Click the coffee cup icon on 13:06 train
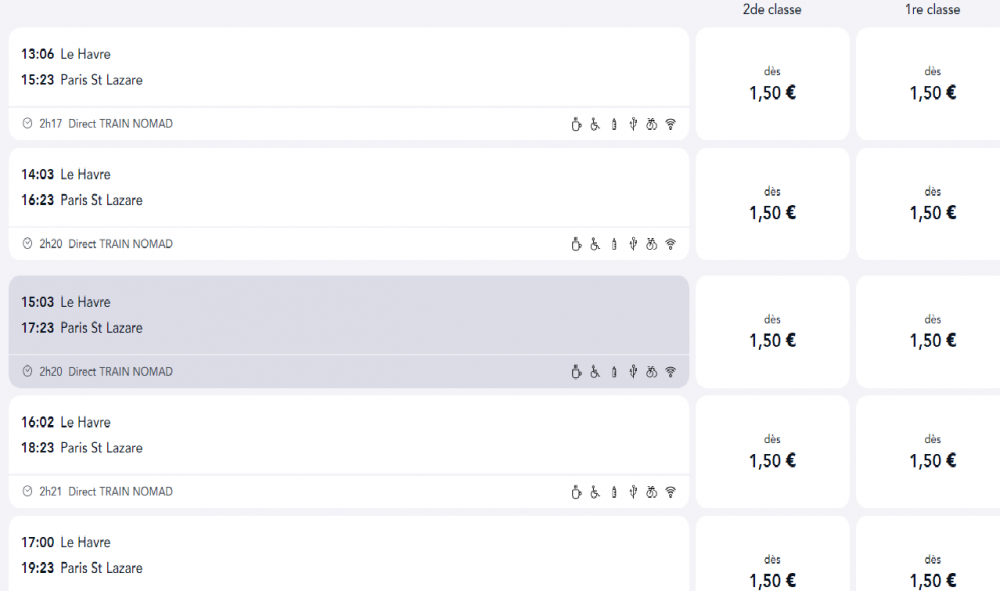 (576, 124)
